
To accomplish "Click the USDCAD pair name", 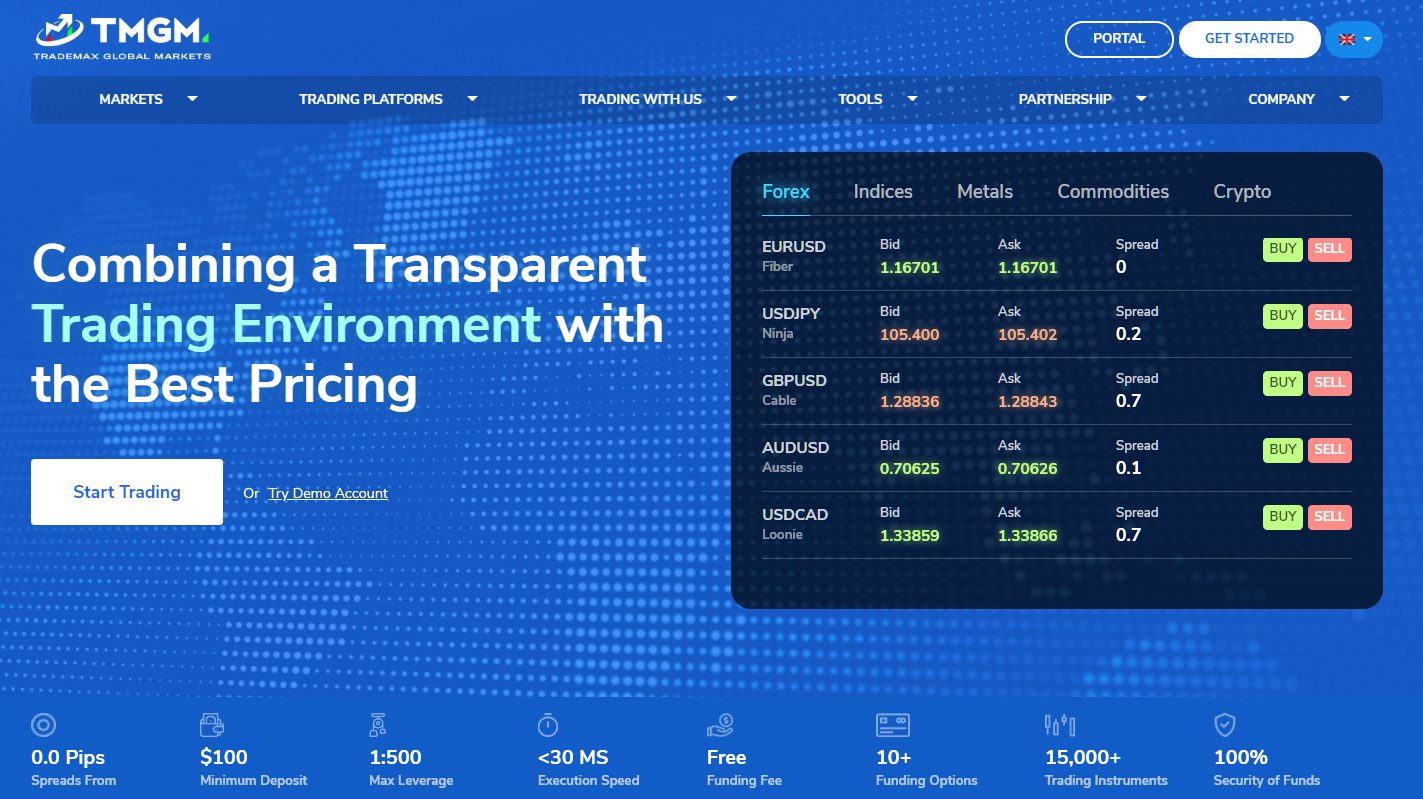I will [x=795, y=515].
